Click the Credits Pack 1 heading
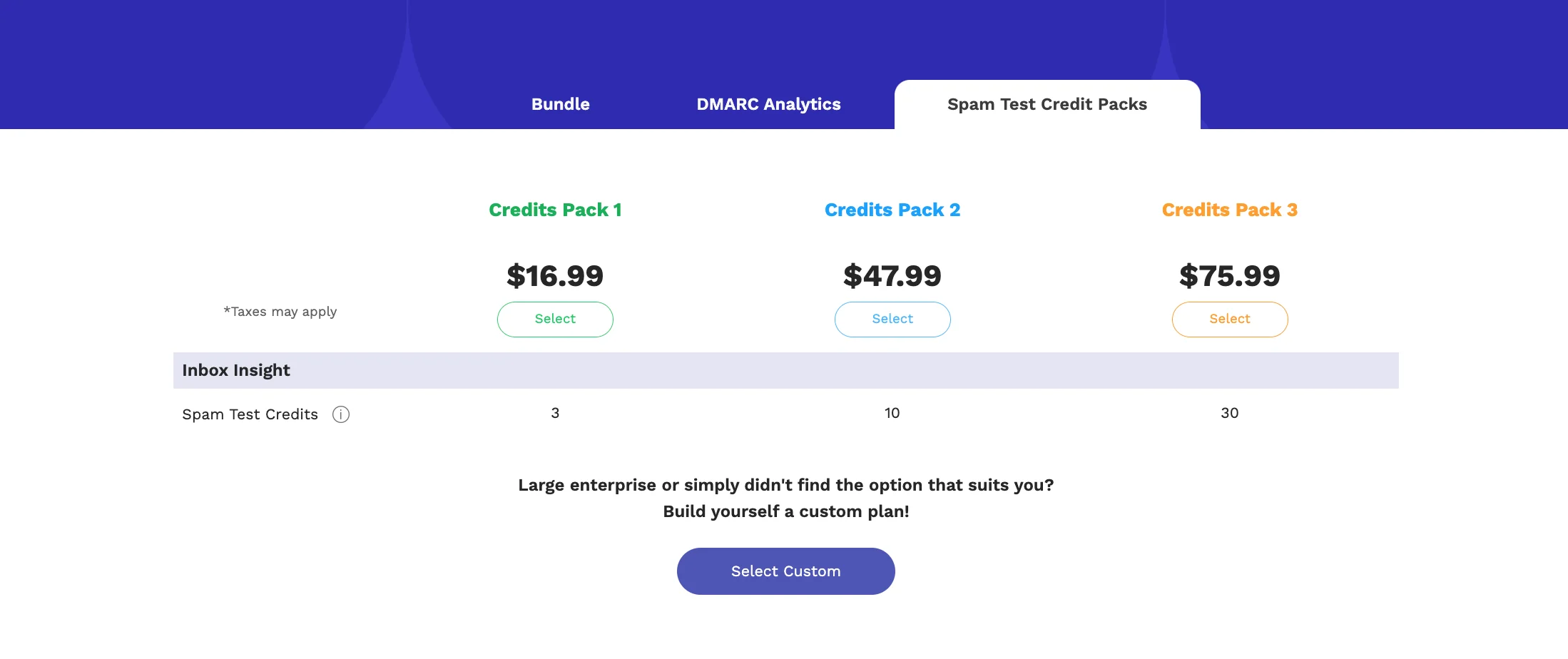The width and height of the screenshot is (1568, 659). (555, 210)
